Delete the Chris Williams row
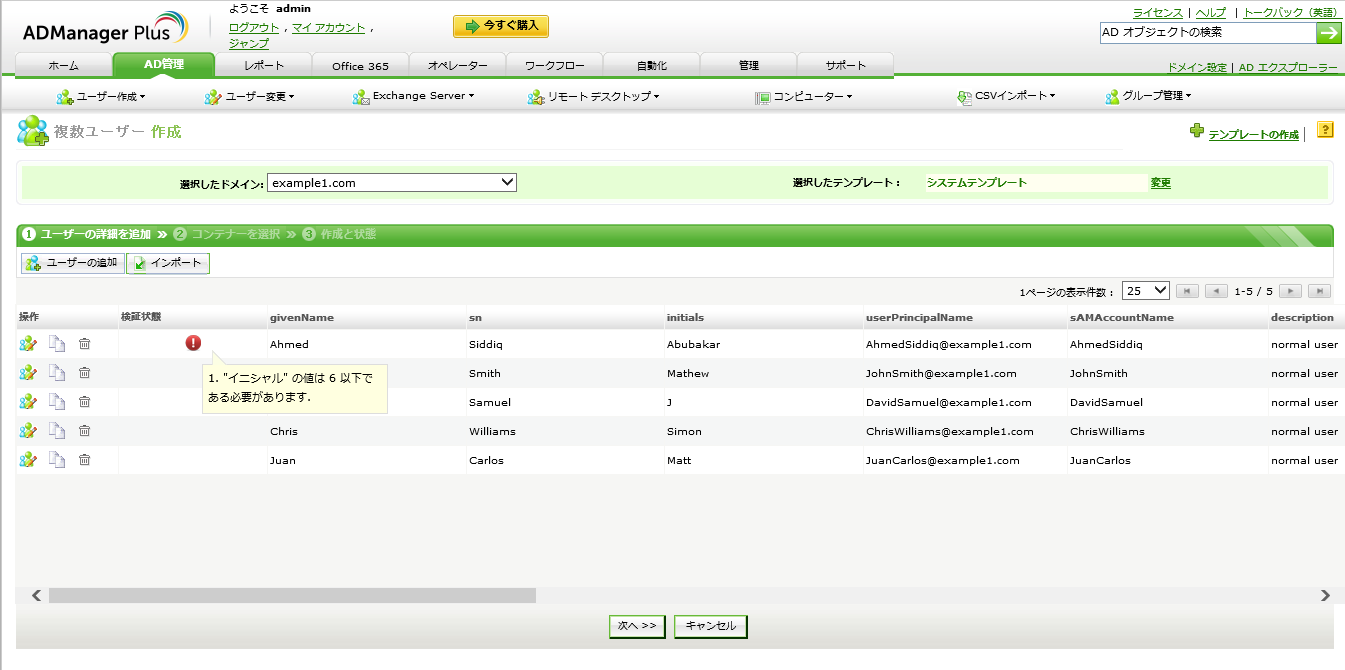This screenshot has width=1345, height=670. tap(85, 431)
